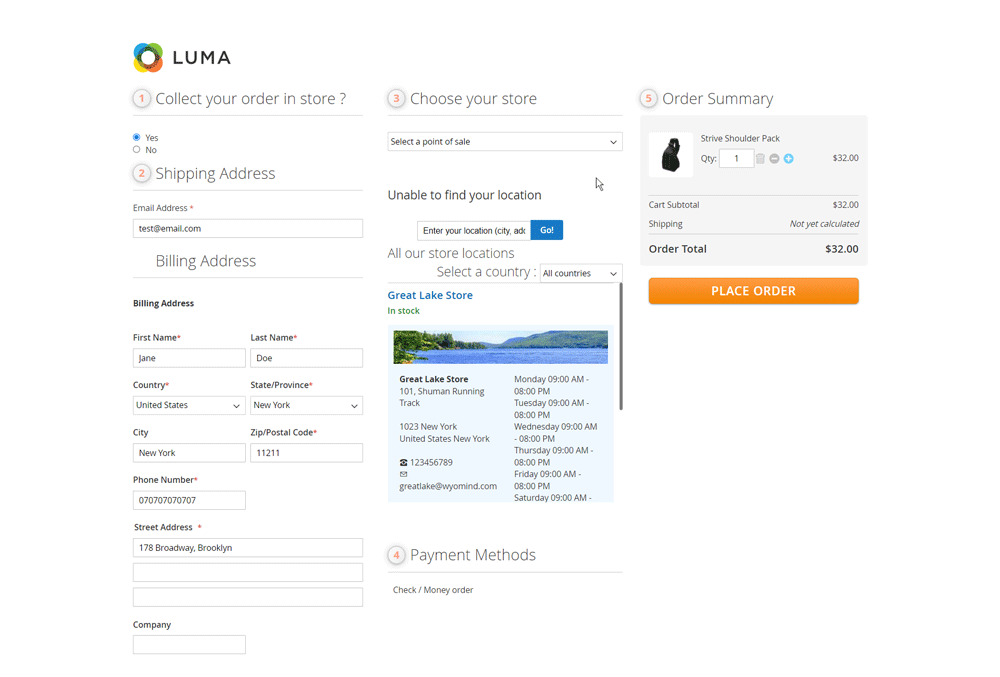Click the Great Lake Store banner image

click(x=500, y=347)
